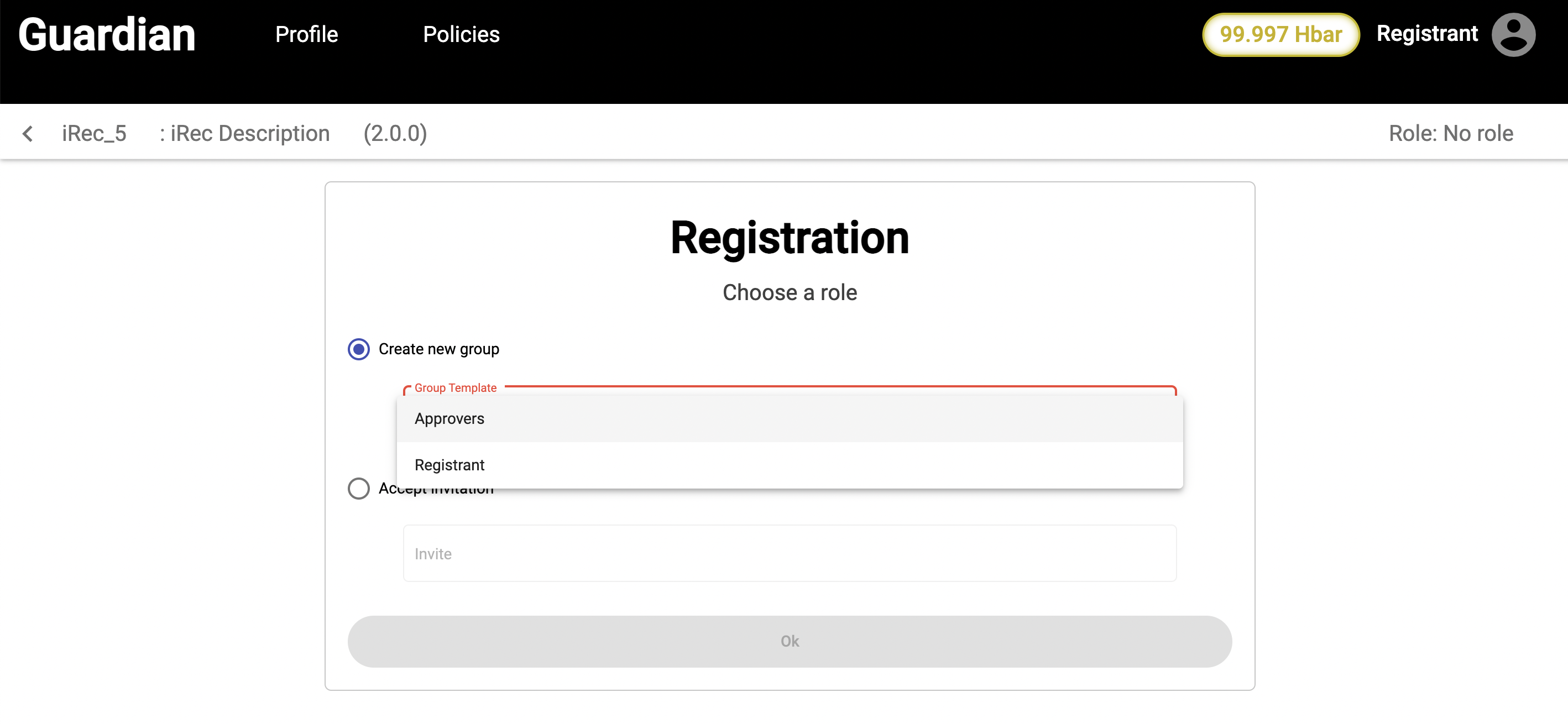This screenshot has width=1568, height=724.
Task: Click the iRec Description text
Action: coord(245,134)
